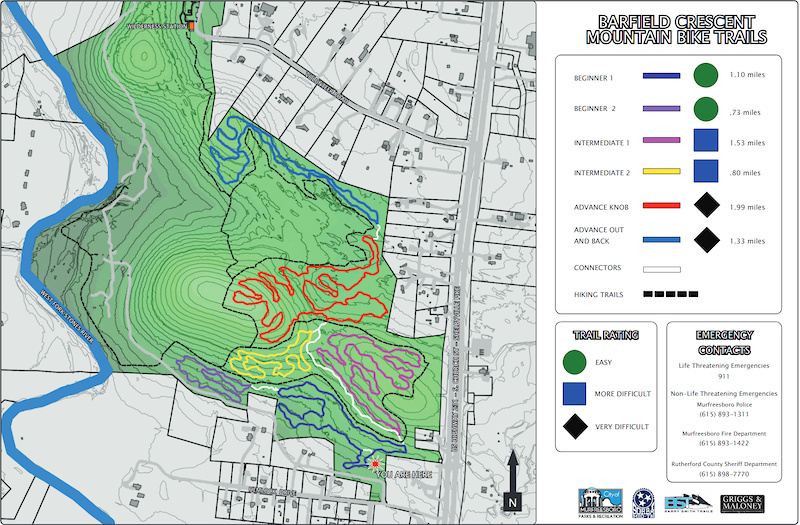Select the blue square beside Intermediate 1
Image resolution: width=800 pixels, height=525 pixels.
click(707, 140)
